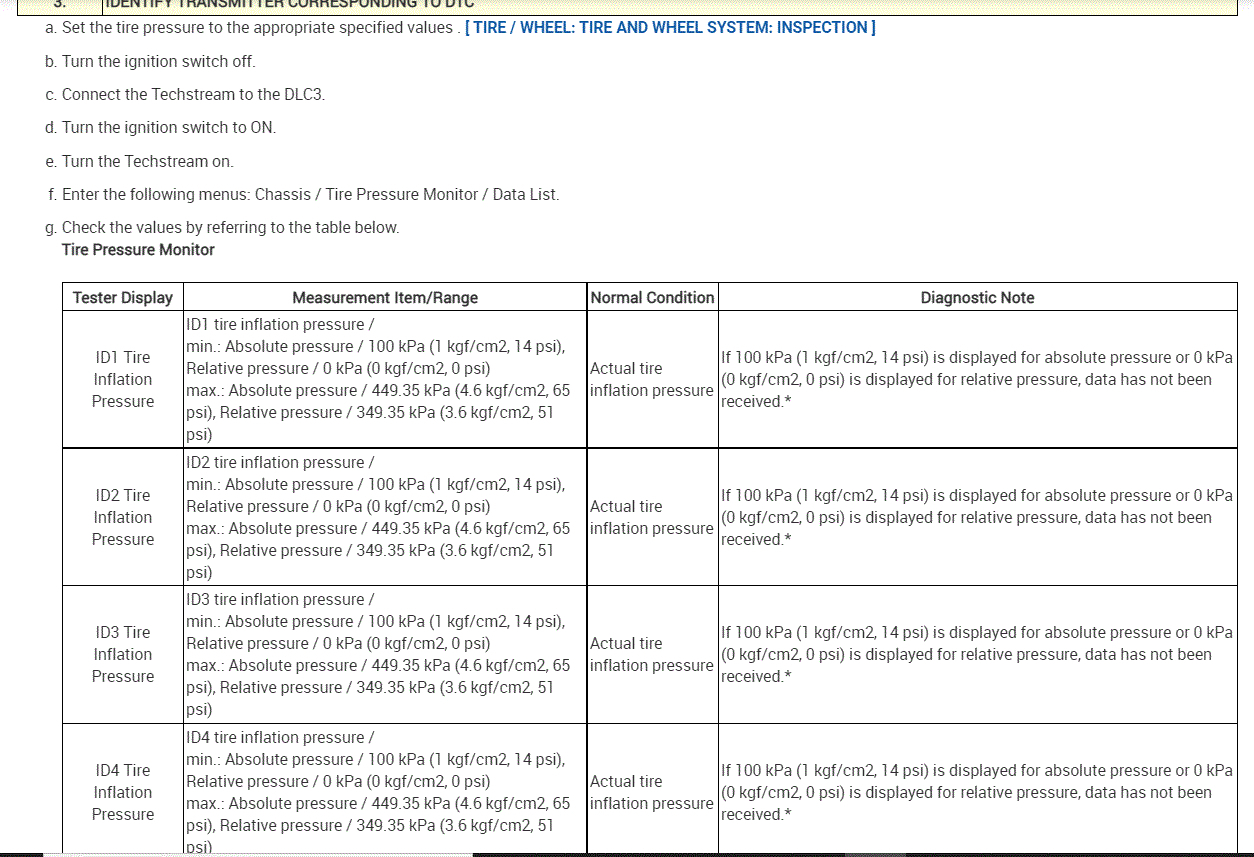1254x857 pixels.
Task: Select step g 'Check the values by referring' text
Action: pos(222,227)
